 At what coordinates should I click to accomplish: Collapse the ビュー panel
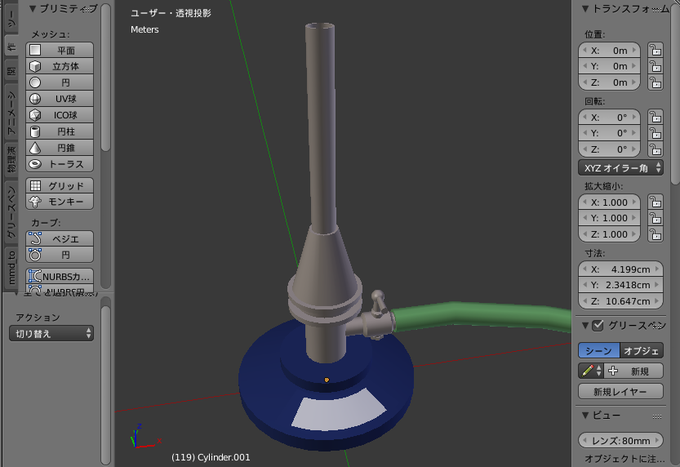[x=585, y=415]
